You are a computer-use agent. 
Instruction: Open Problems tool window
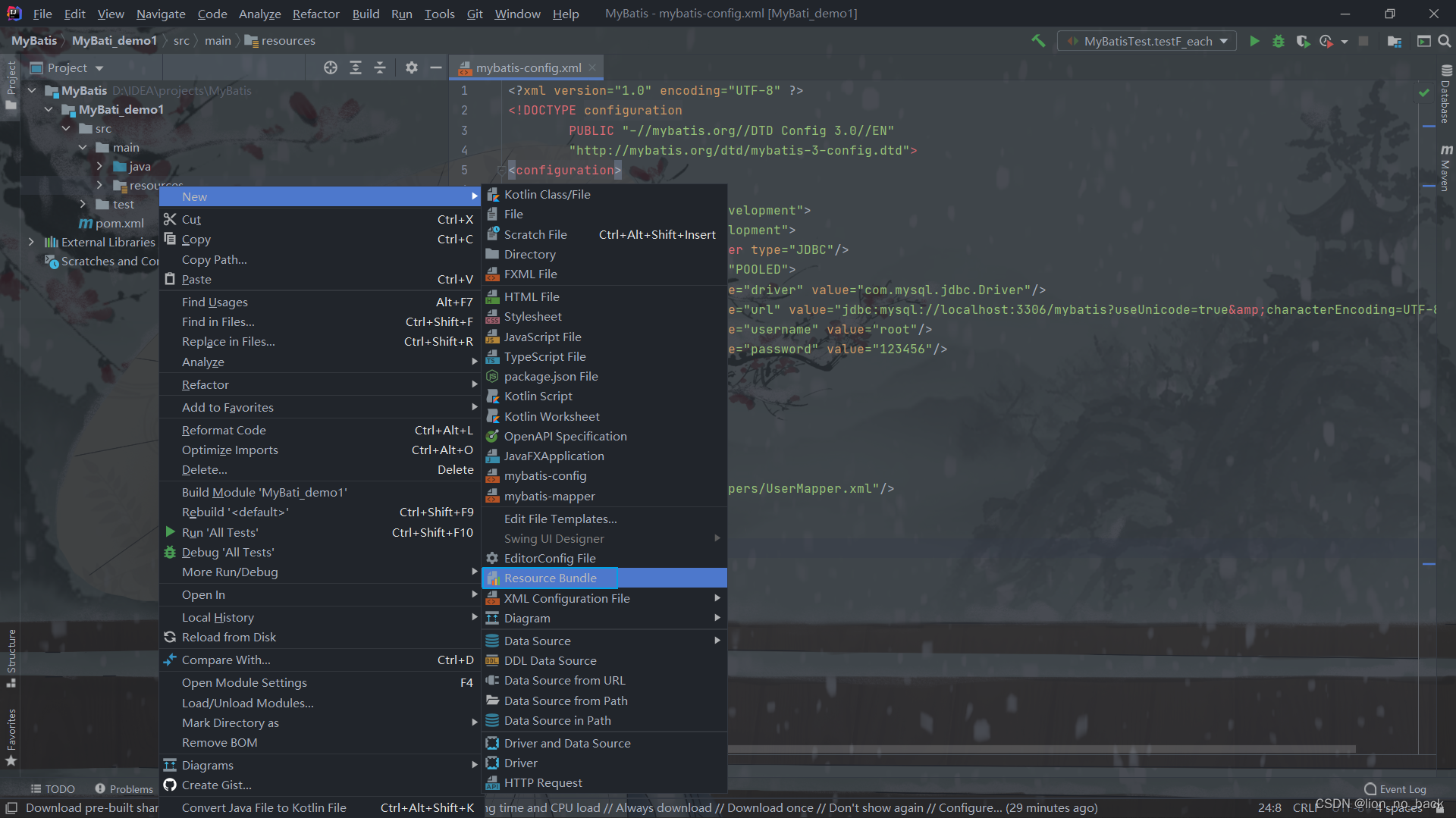click(x=124, y=789)
